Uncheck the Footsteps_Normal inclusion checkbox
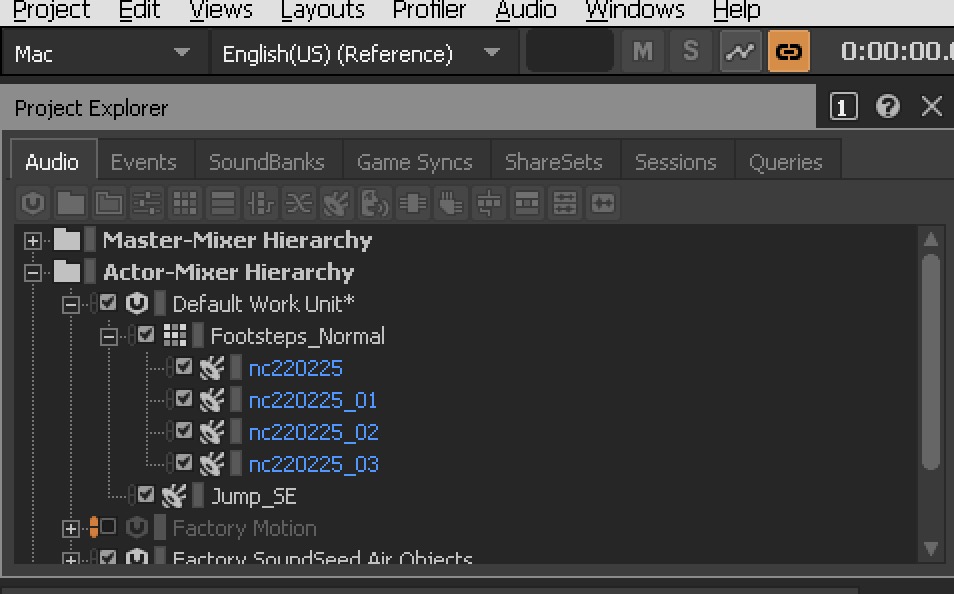The image size is (954, 594). (146, 335)
